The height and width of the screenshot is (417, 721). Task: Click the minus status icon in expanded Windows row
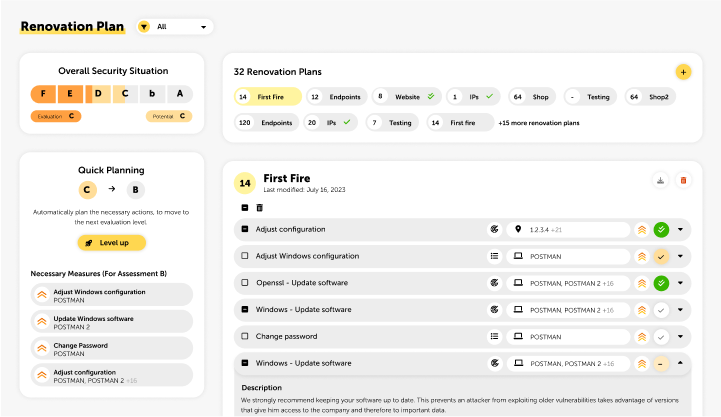(661, 364)
